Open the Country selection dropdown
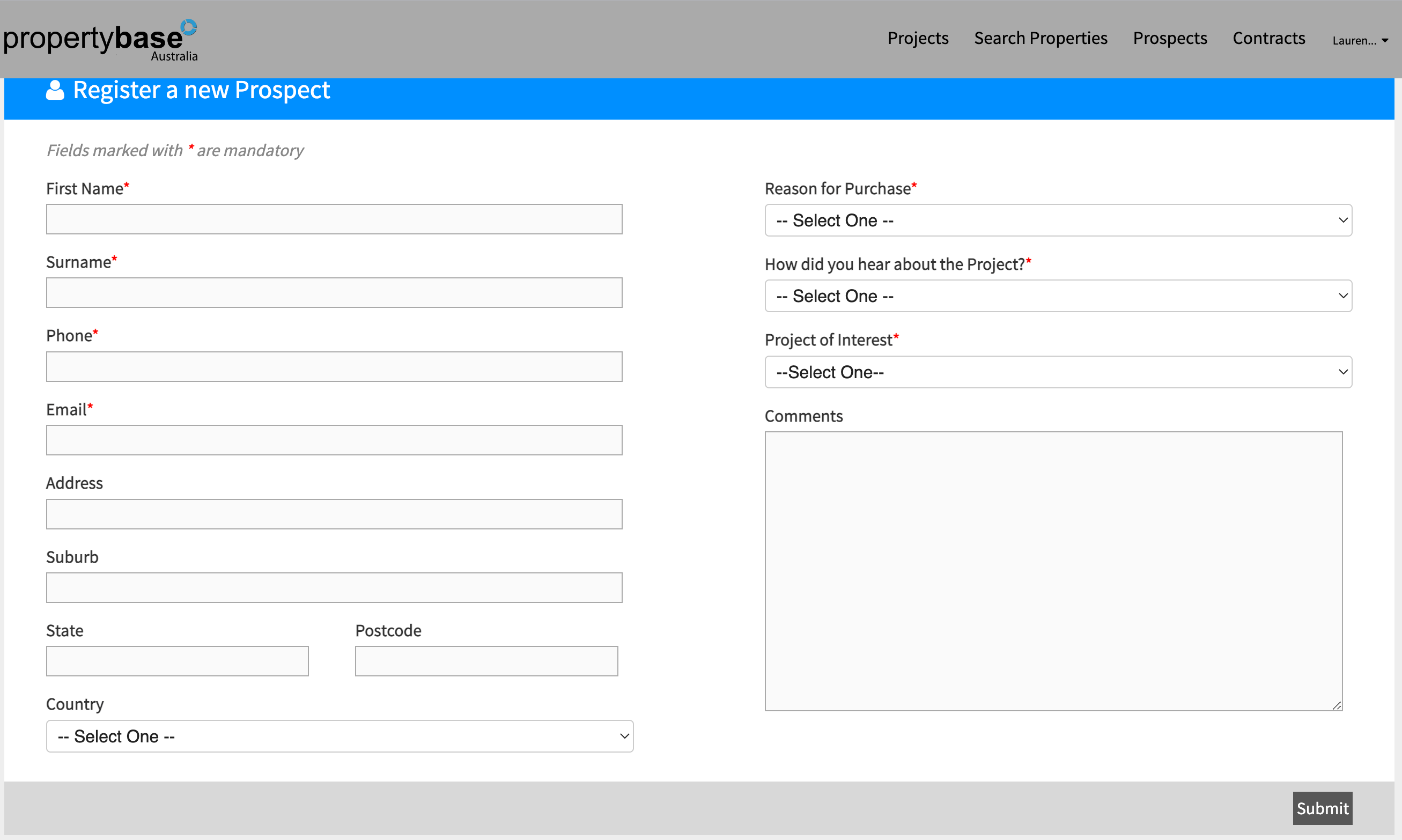Screen dimensions: 1402x840 [x=340, y=736]
